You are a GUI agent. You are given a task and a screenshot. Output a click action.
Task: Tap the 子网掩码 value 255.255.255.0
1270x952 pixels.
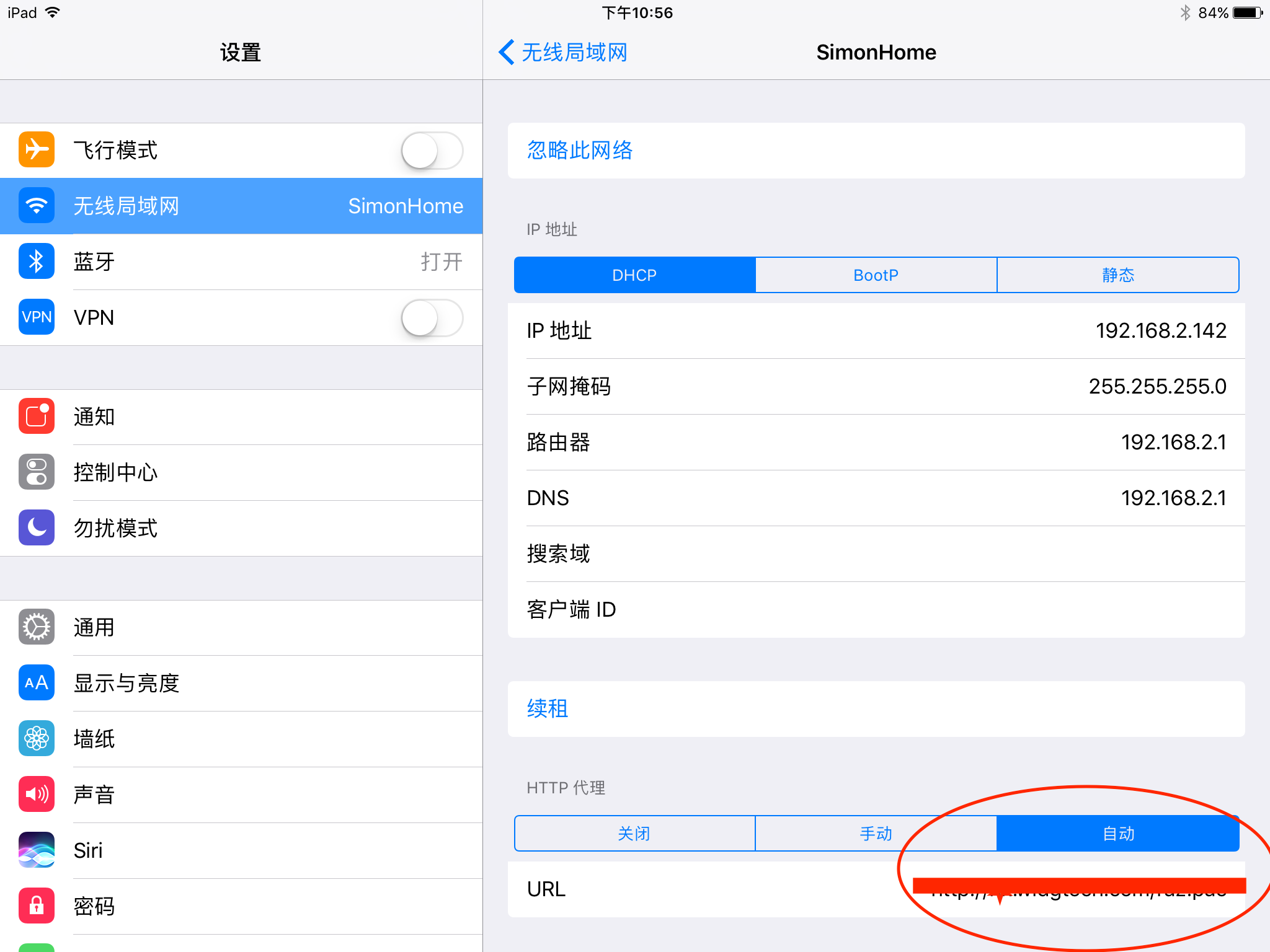pos(1157,386)
